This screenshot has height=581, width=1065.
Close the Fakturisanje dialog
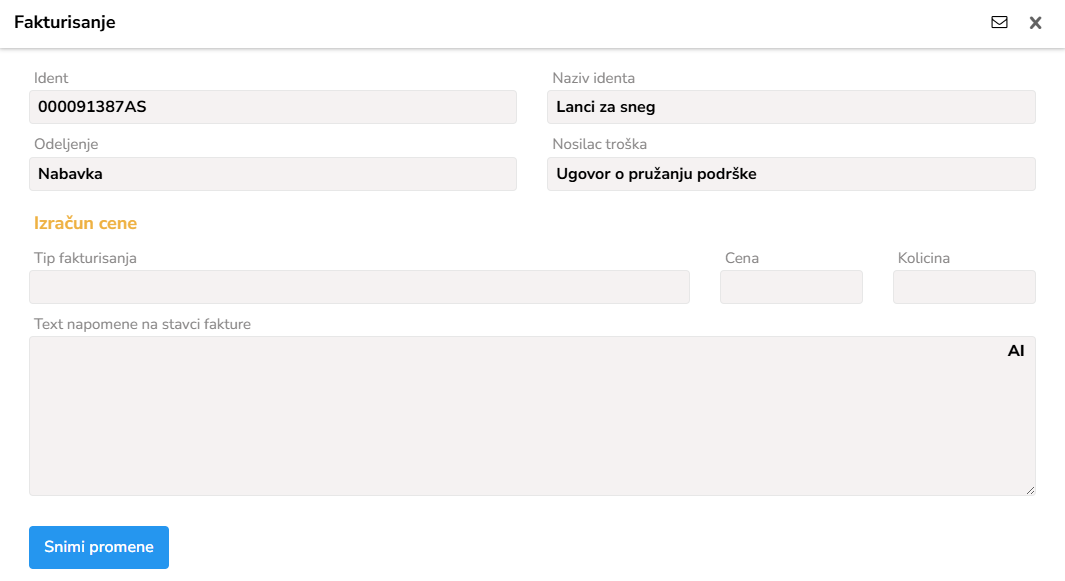pyautogui.click(x=1036, y=22)
